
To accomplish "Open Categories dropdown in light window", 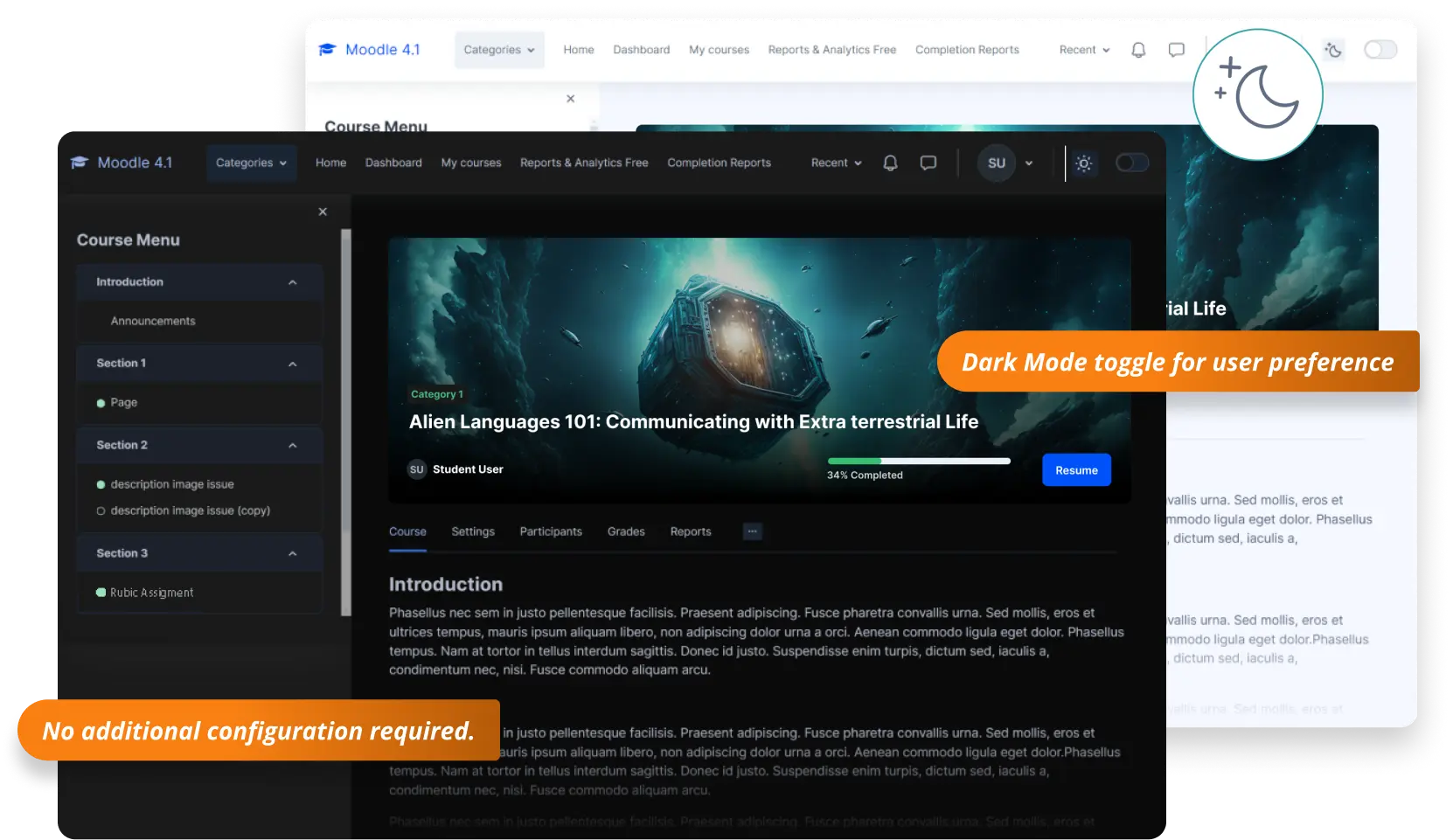I will [x=499, y=50].
